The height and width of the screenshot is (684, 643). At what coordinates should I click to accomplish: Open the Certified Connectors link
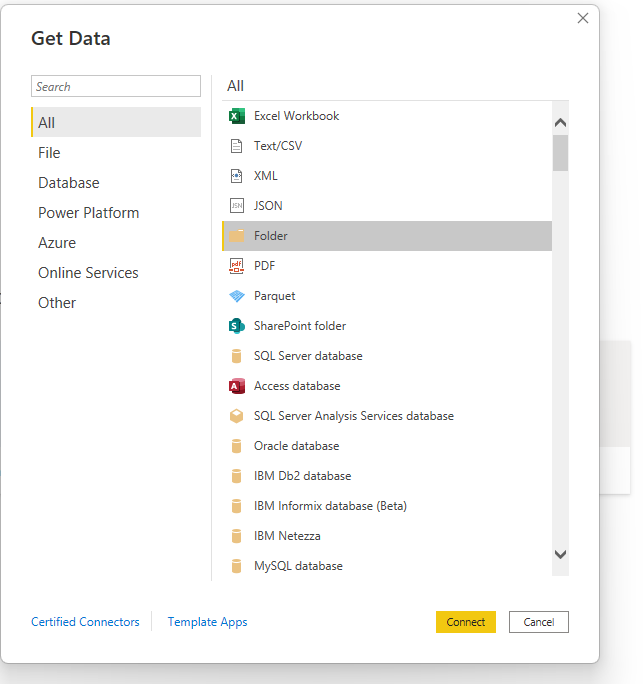pos(86,622)
